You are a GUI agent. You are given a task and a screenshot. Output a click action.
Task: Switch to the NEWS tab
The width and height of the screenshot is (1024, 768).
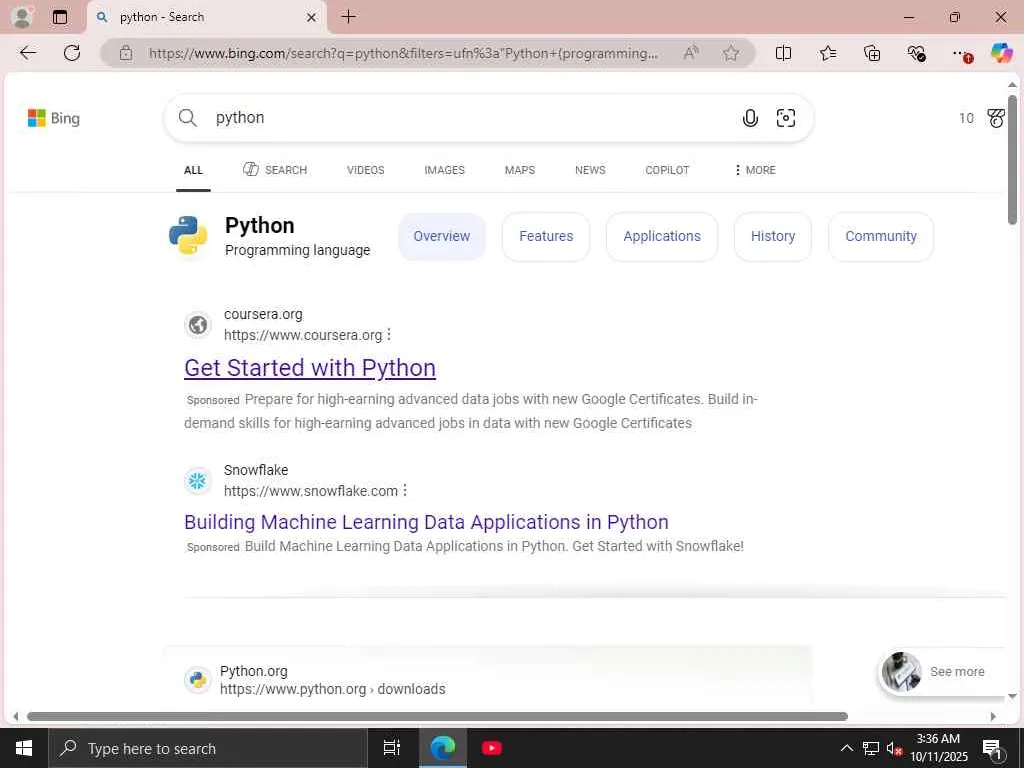tap(590, 170)
